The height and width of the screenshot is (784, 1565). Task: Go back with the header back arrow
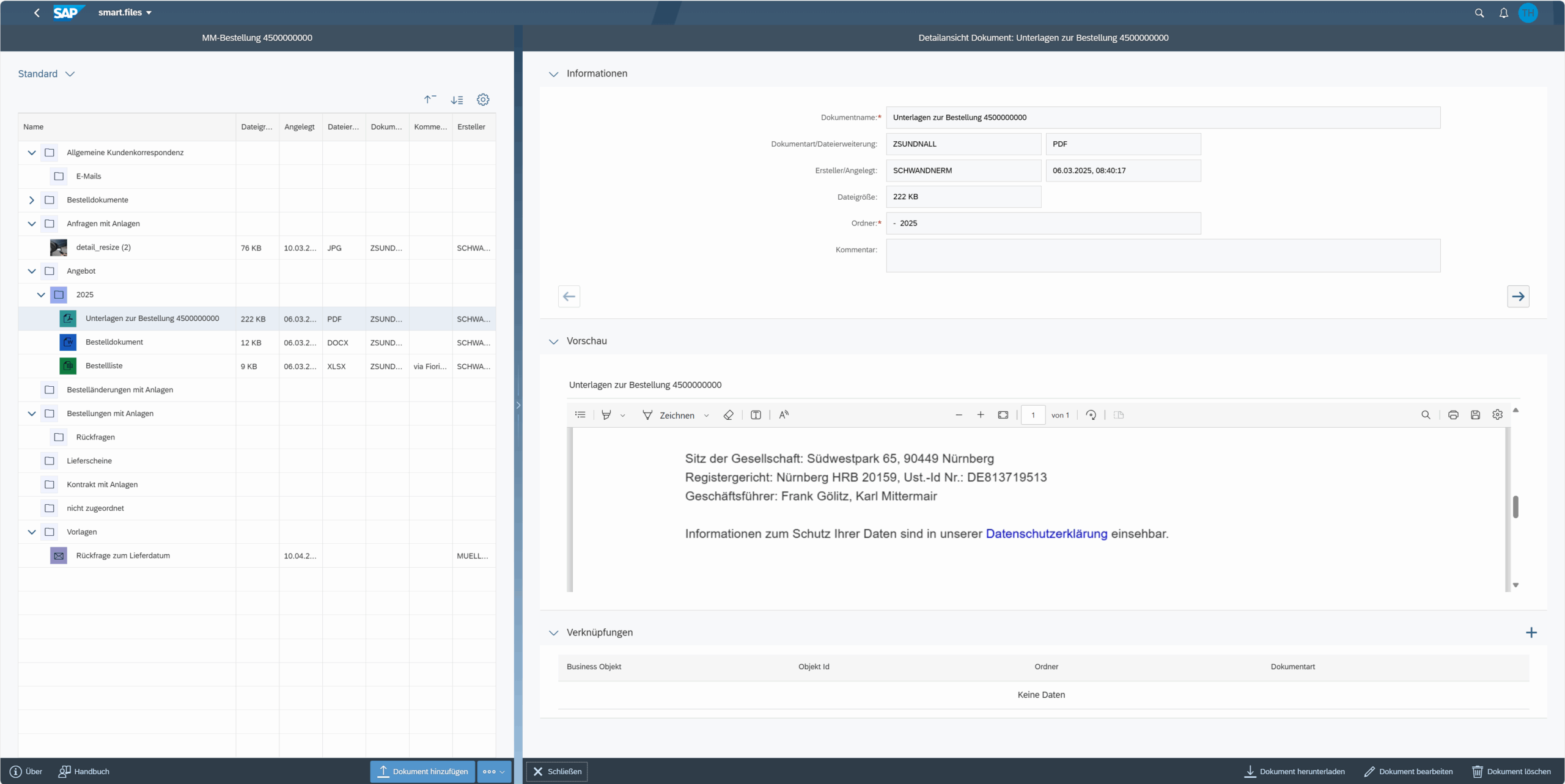tap(37, 12)
